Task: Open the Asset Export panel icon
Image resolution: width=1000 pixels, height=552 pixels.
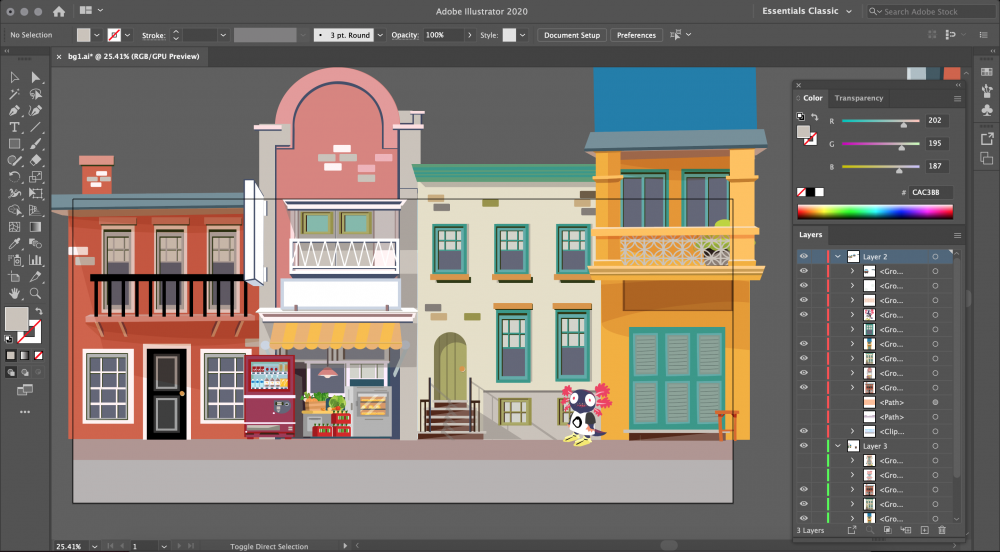Action: pyautogui.click(x=987, y=138)
